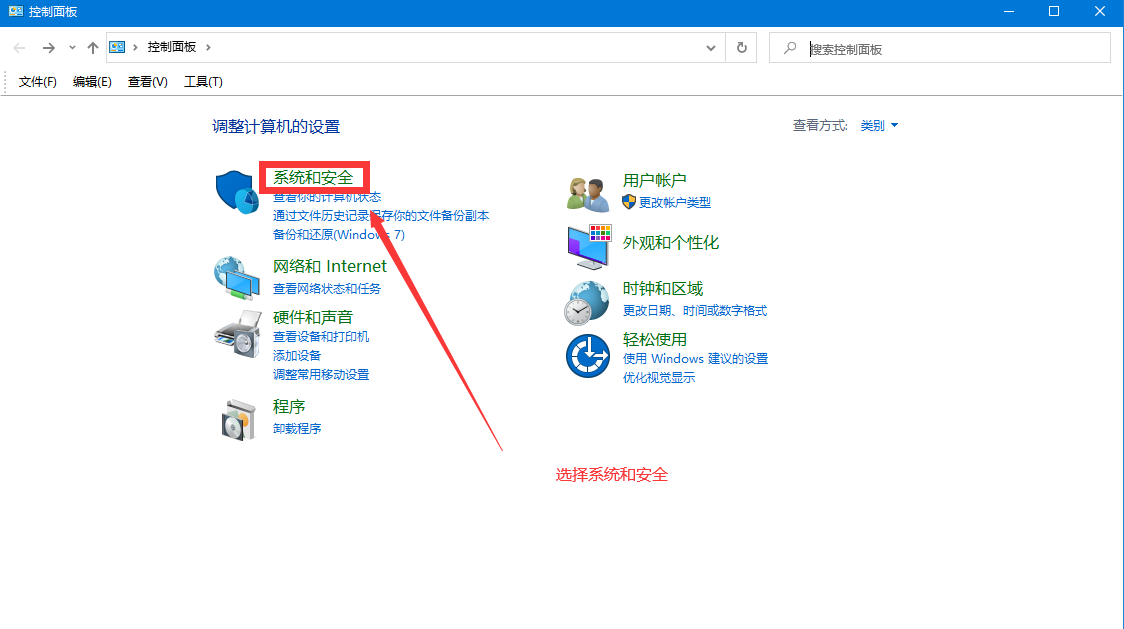Open the 外观和个性化 category

coord(670,242)
